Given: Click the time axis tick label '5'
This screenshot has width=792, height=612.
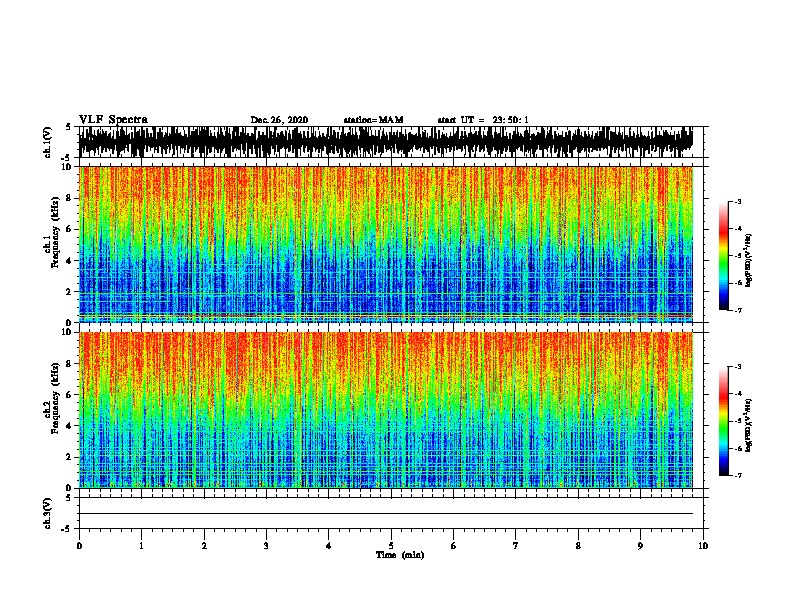Looking at the screenshot, I should click(391, 546).
